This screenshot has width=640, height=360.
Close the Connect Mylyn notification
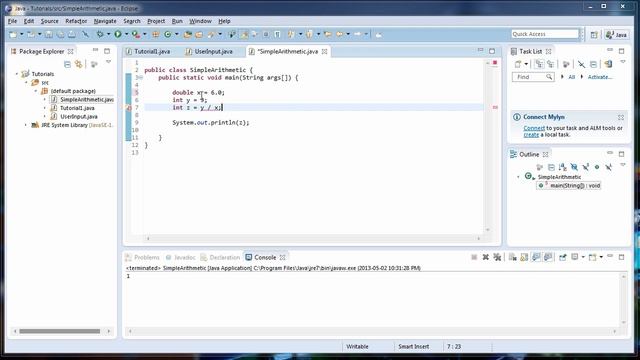point(621,117)
